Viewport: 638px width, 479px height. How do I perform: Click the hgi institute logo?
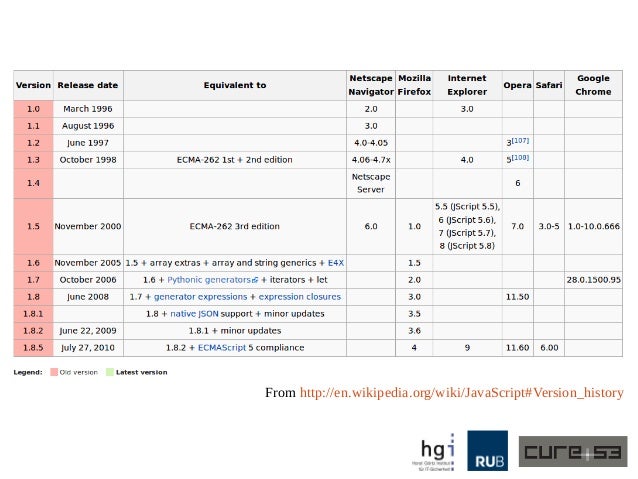433,452
